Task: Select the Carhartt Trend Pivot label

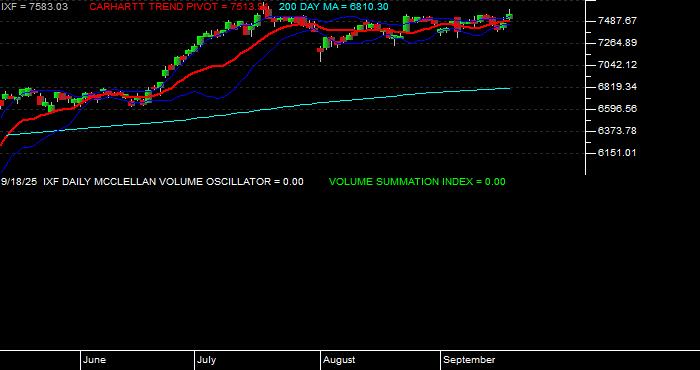Action: click(180, 7)
